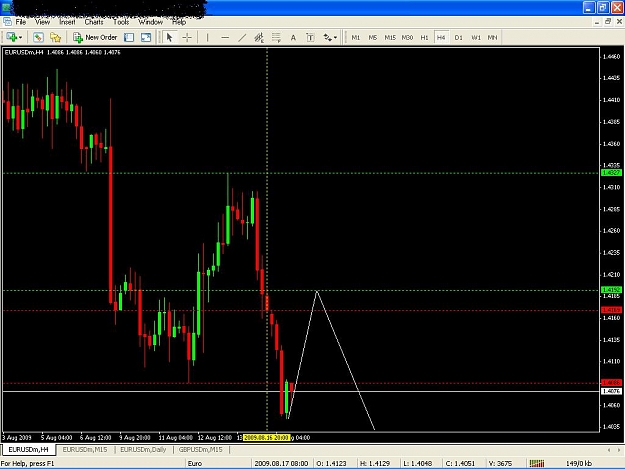Switch to M5 timeframe
This screenshot has height=469, width=625.
(x=373, y=37)
